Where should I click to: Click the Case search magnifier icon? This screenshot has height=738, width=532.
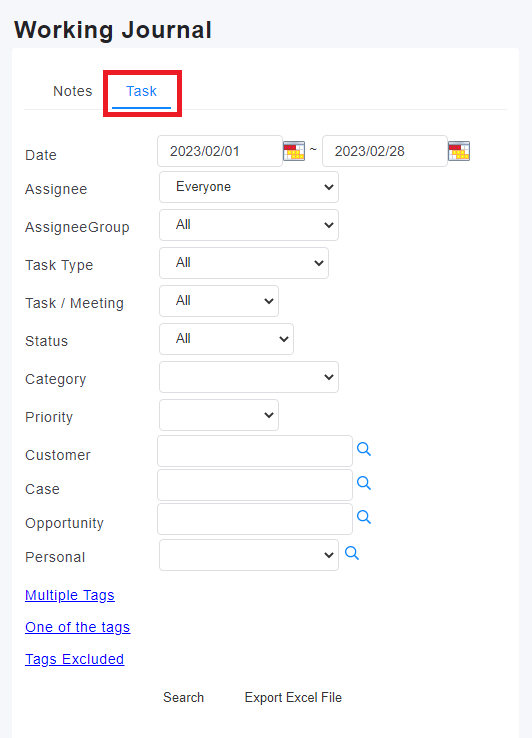pyautogui.click(x=364, y=483)
